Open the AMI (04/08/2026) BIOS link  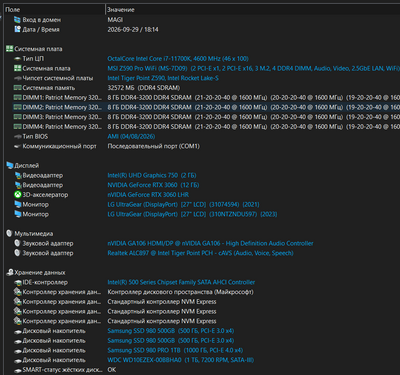point(131,136)
